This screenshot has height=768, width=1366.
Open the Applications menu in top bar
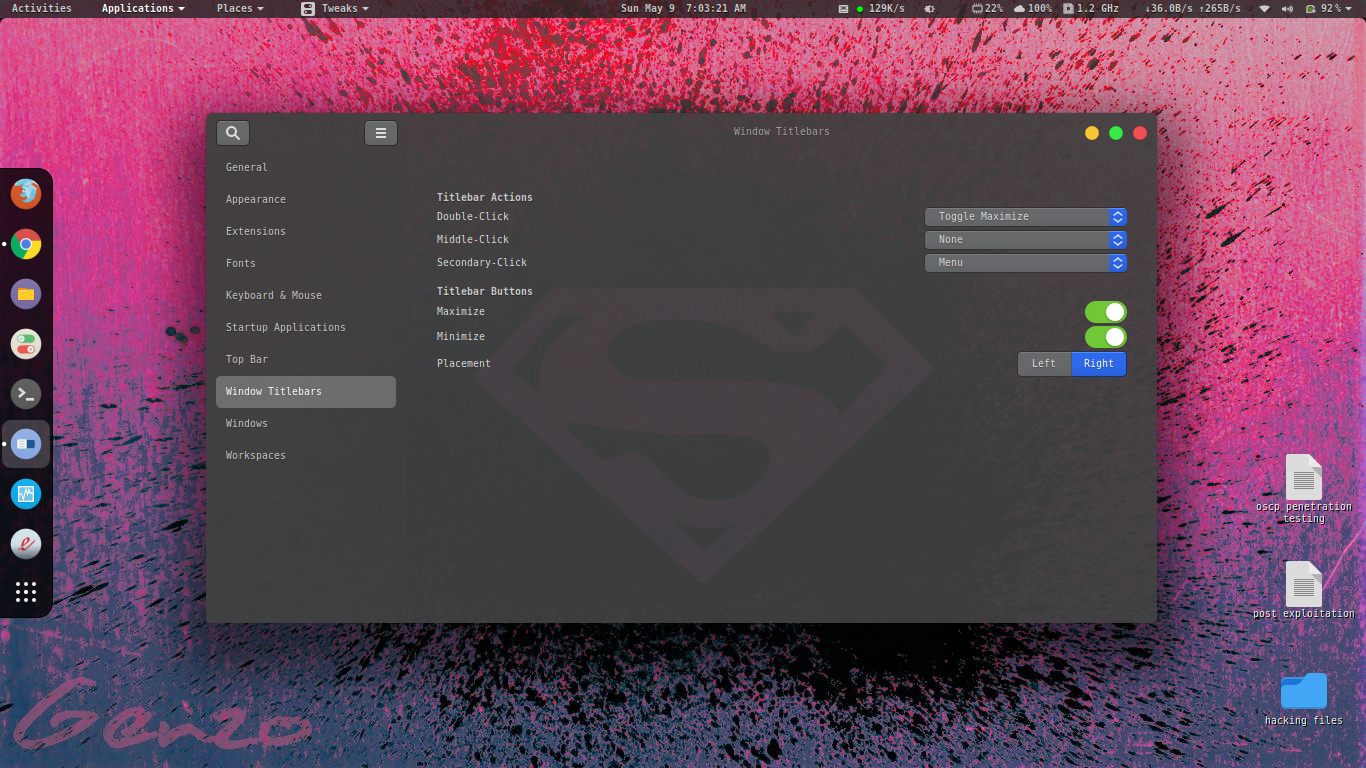[143, 8]
